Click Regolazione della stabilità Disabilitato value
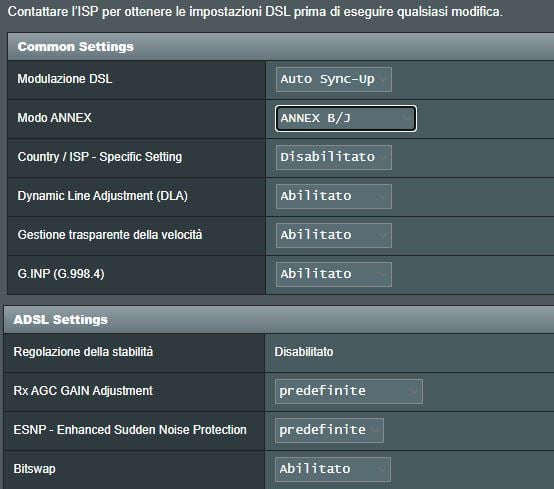554x489 pixels. point(304,352)
